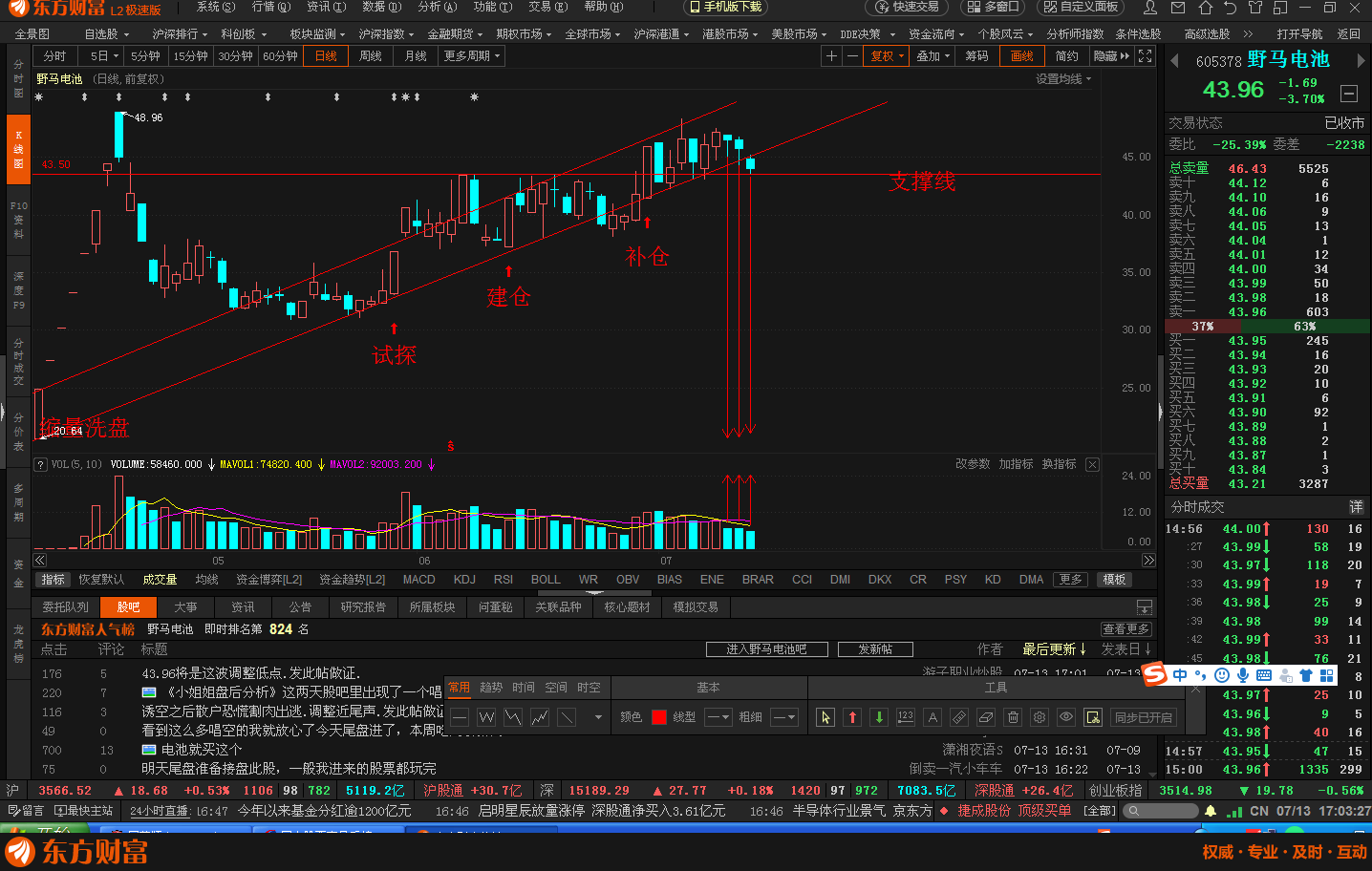Open user account icon in title bar
The width and height of the screenshot is (1372, 871).
pos(1151,7)
